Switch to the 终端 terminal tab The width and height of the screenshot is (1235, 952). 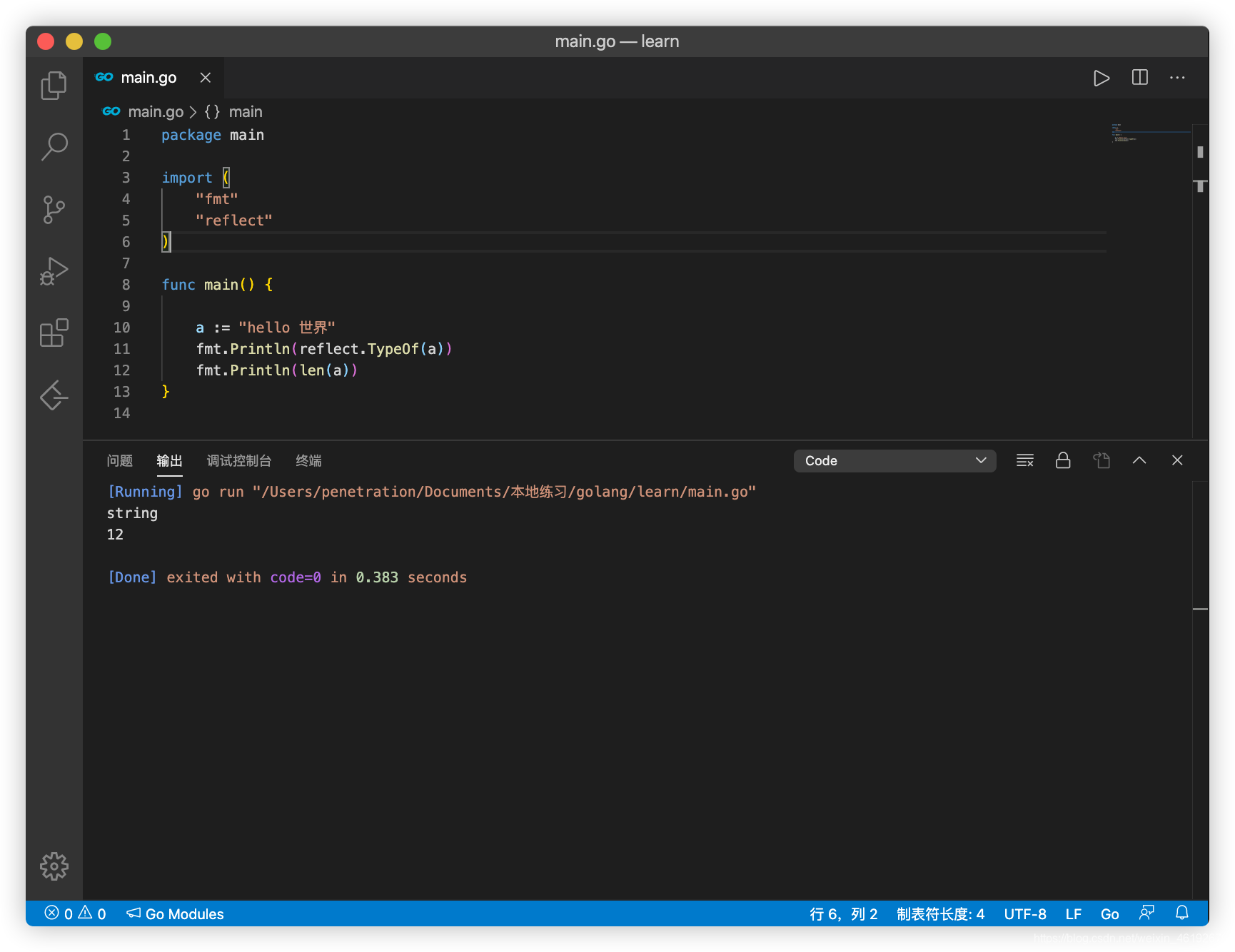tap(308, 460)
